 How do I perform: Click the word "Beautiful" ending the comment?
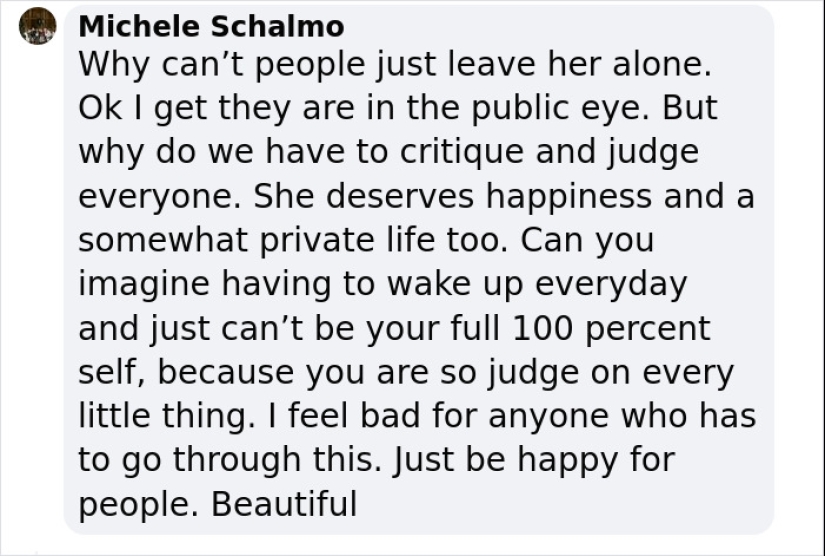(x=284, y=504)
